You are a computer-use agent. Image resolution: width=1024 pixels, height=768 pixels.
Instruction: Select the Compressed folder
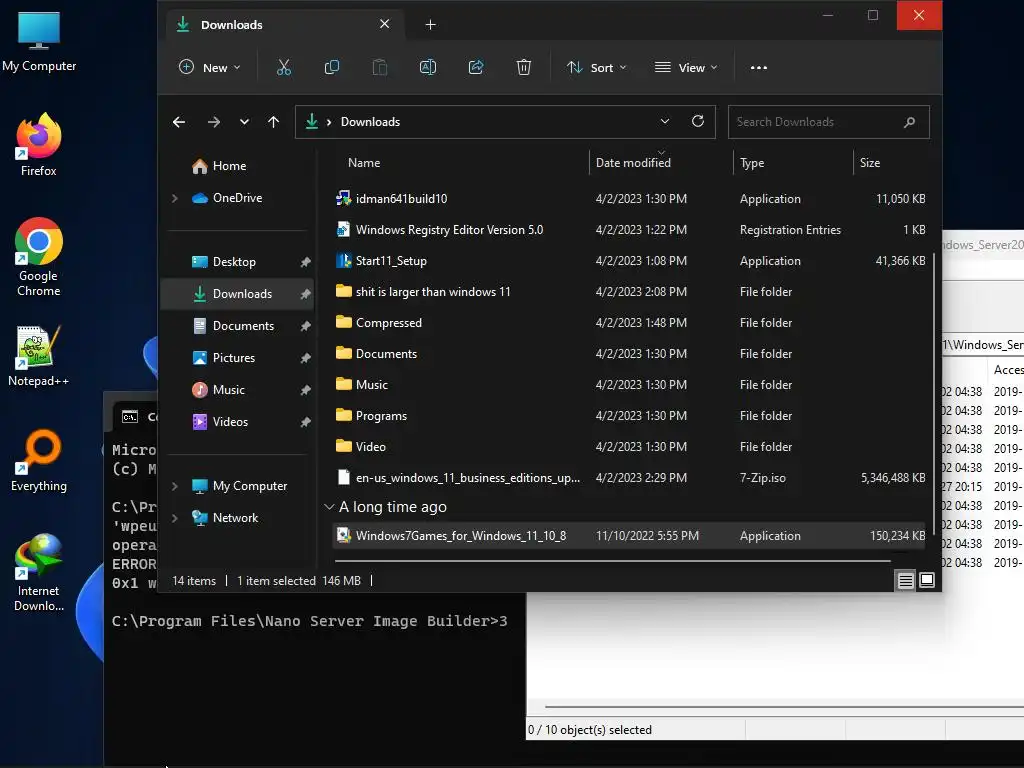click(x=630, y=323)
